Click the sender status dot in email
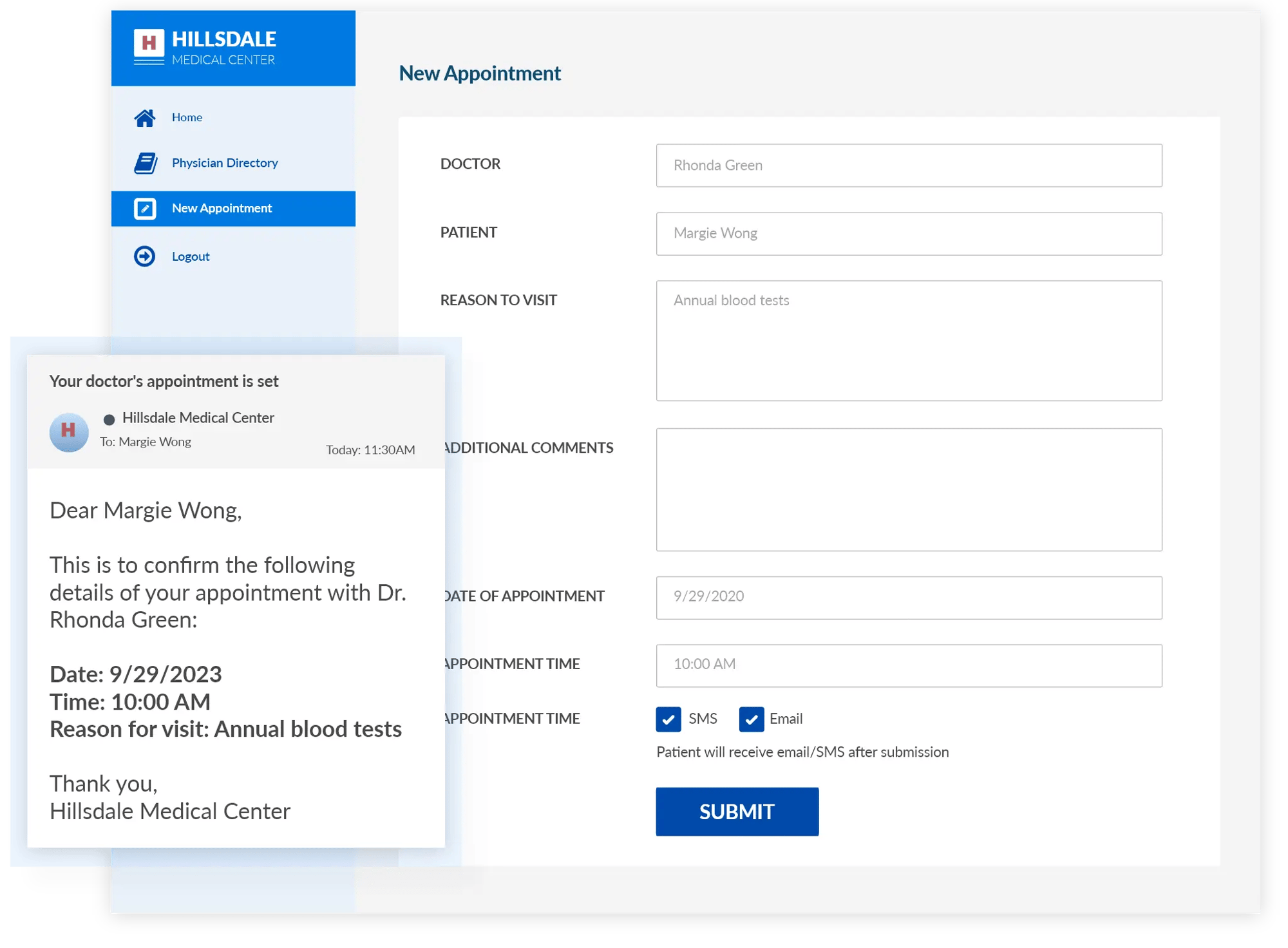The width and height of the screenshot is (1288, 948). (109, 420)
